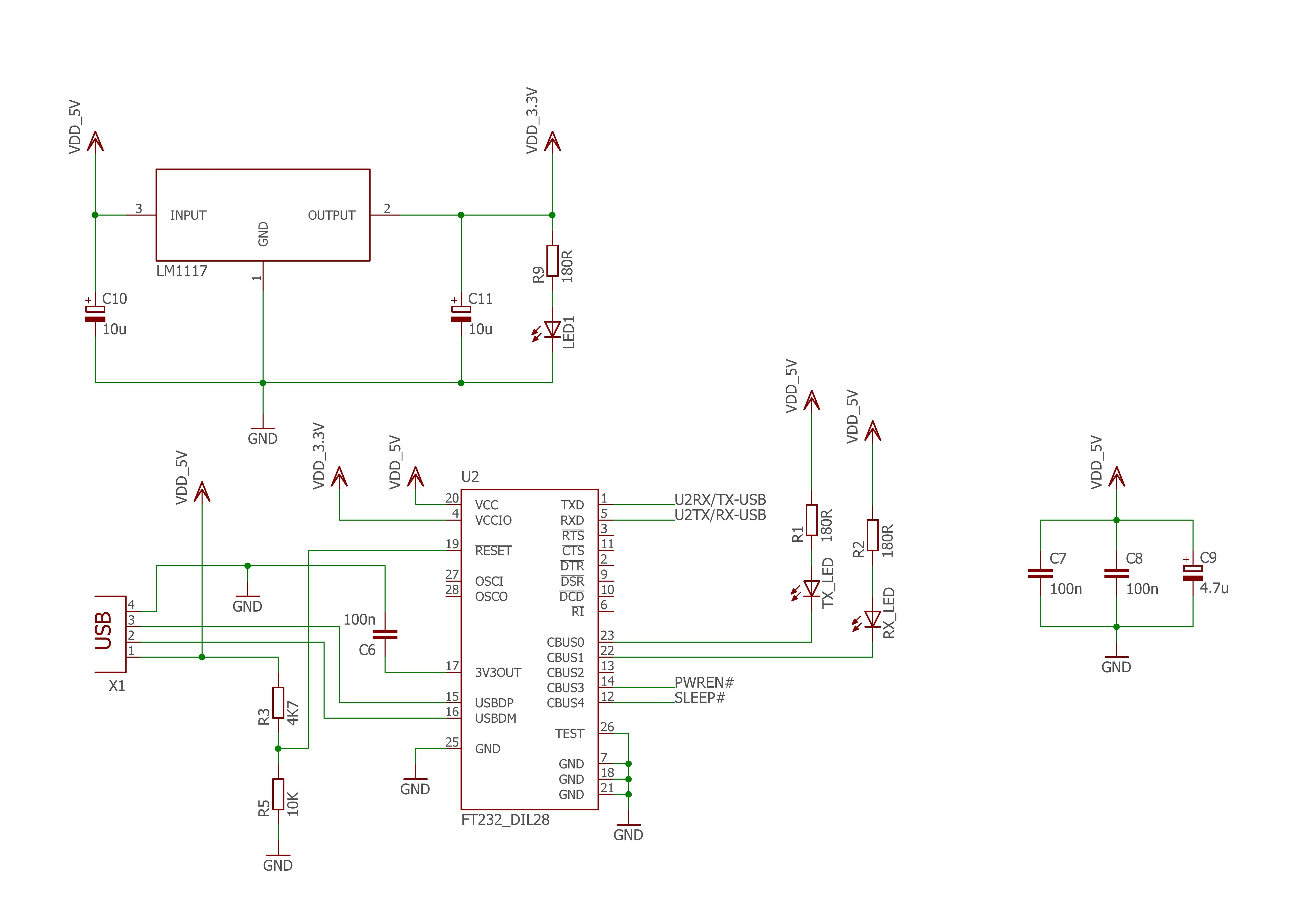This screenshot has height=924, width=1298.
Task: Click the DCD pin label
Action: [572, 596]
